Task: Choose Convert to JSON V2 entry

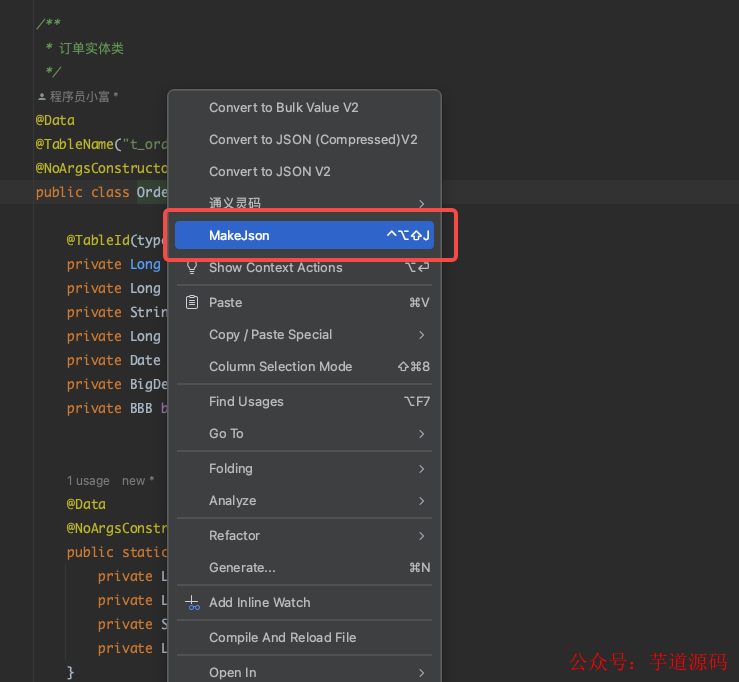Action: (304, 172)
